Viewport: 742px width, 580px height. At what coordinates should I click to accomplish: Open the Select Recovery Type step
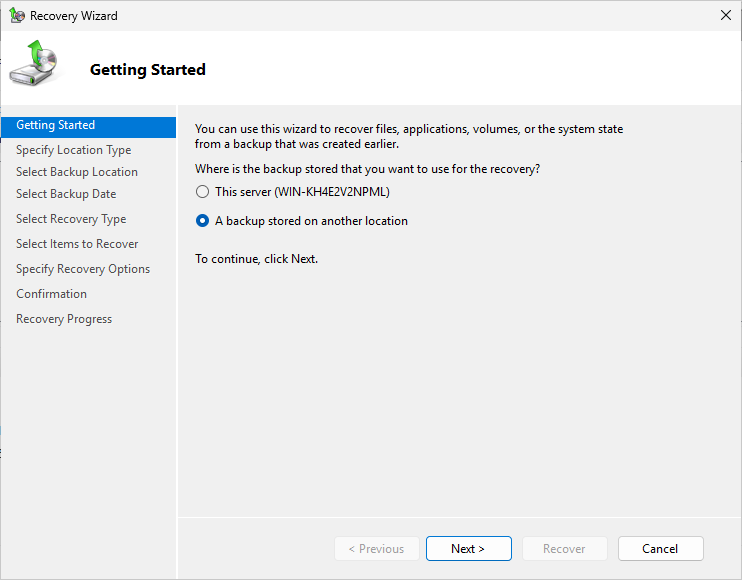[71, 219]
